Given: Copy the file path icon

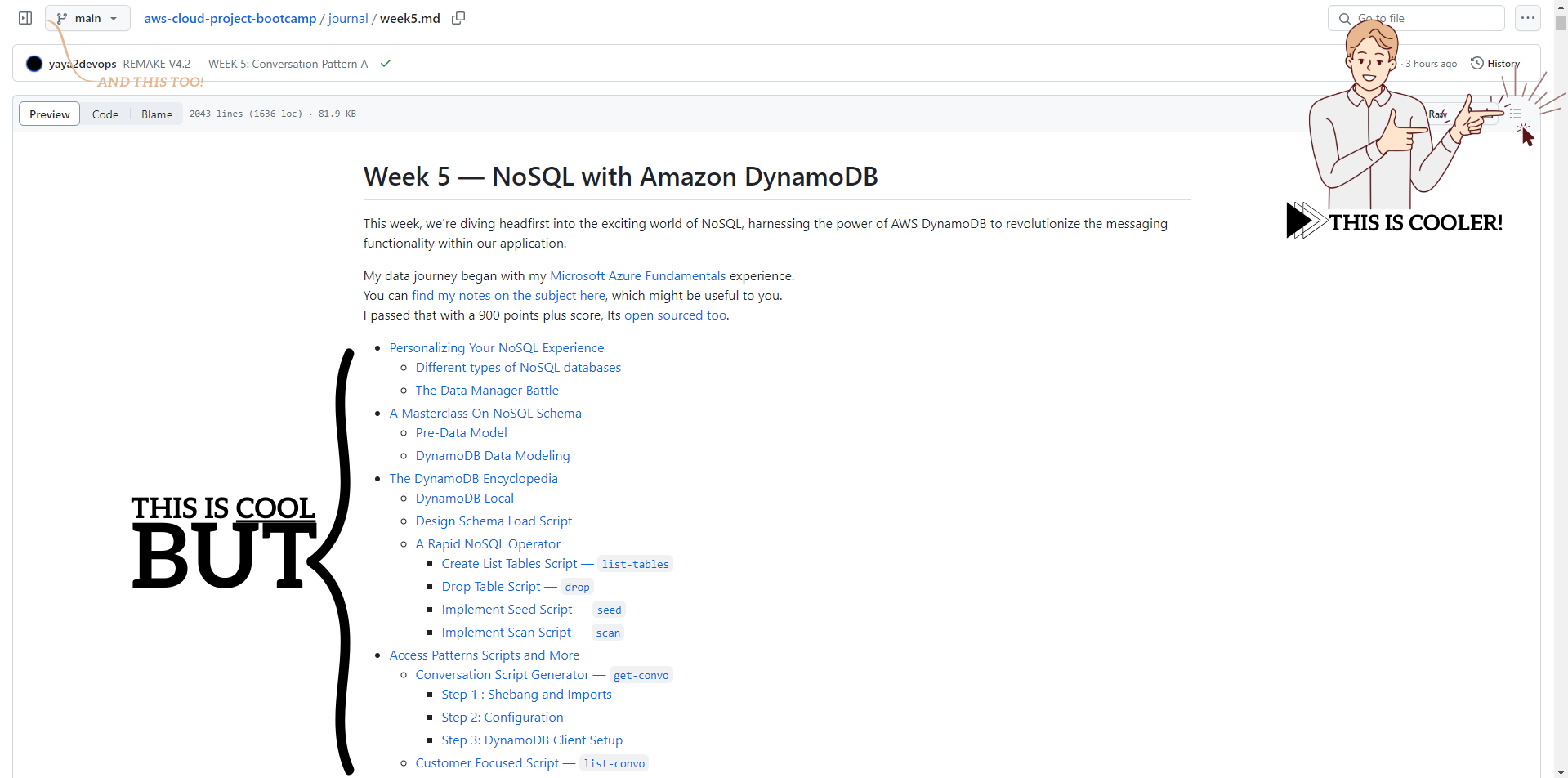Looking at the screenshot, I should point(458,18).
